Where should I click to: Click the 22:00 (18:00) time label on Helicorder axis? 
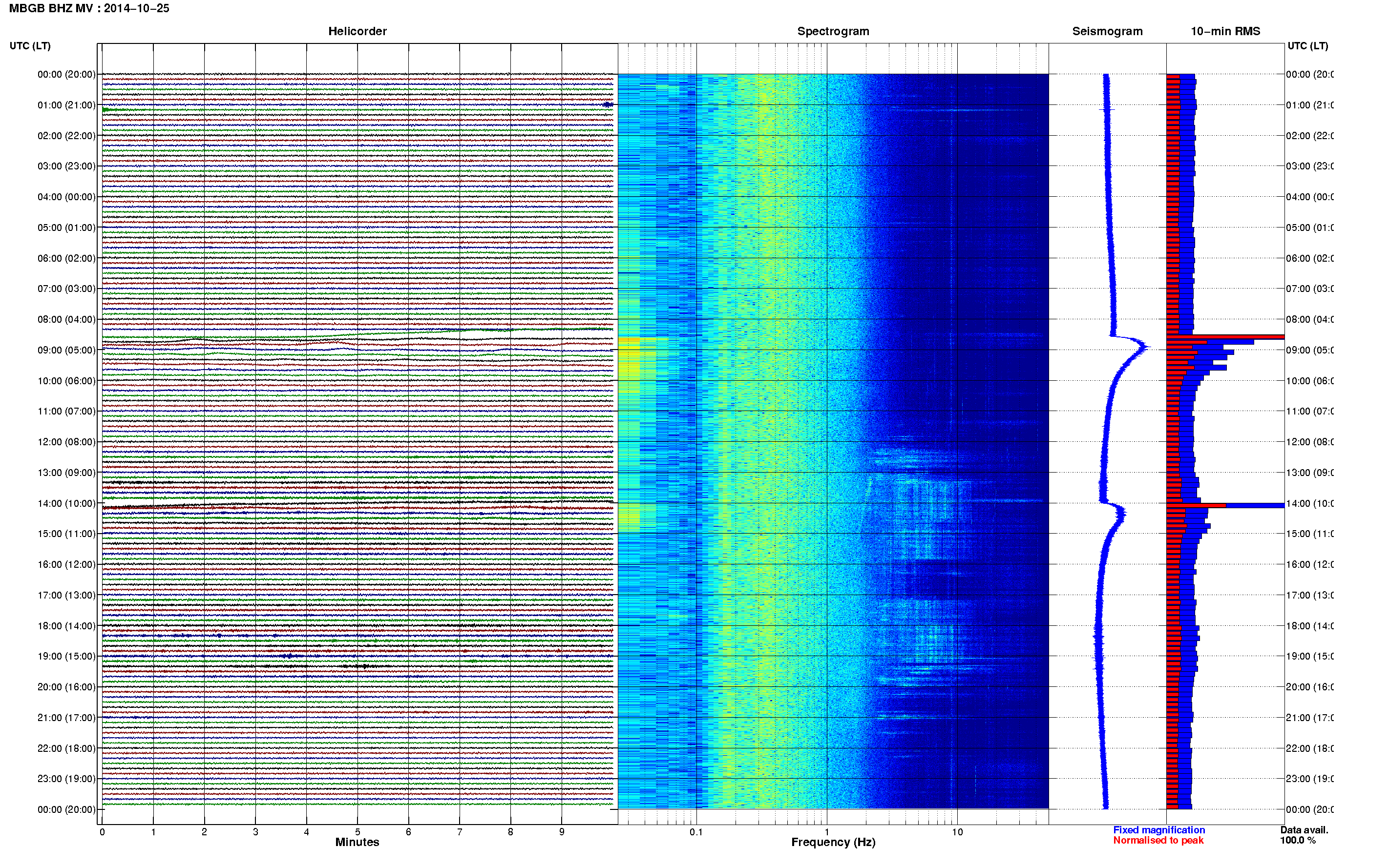(66, 748)
